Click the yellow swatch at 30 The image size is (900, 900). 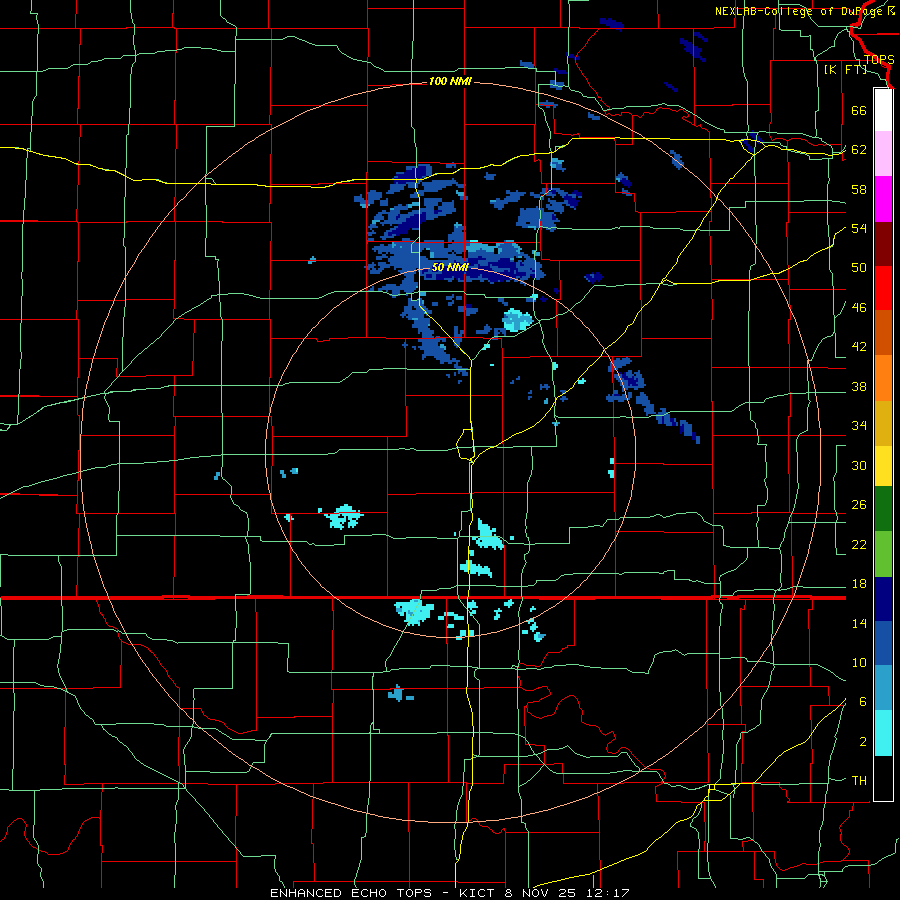(x=883, y=465)
